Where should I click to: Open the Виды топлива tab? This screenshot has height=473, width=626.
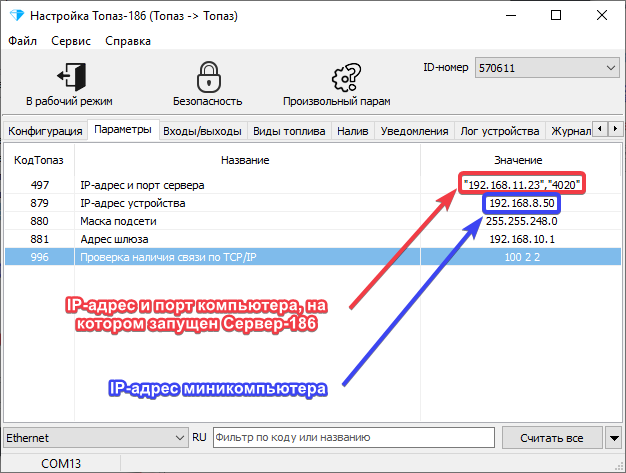[289, 131]
